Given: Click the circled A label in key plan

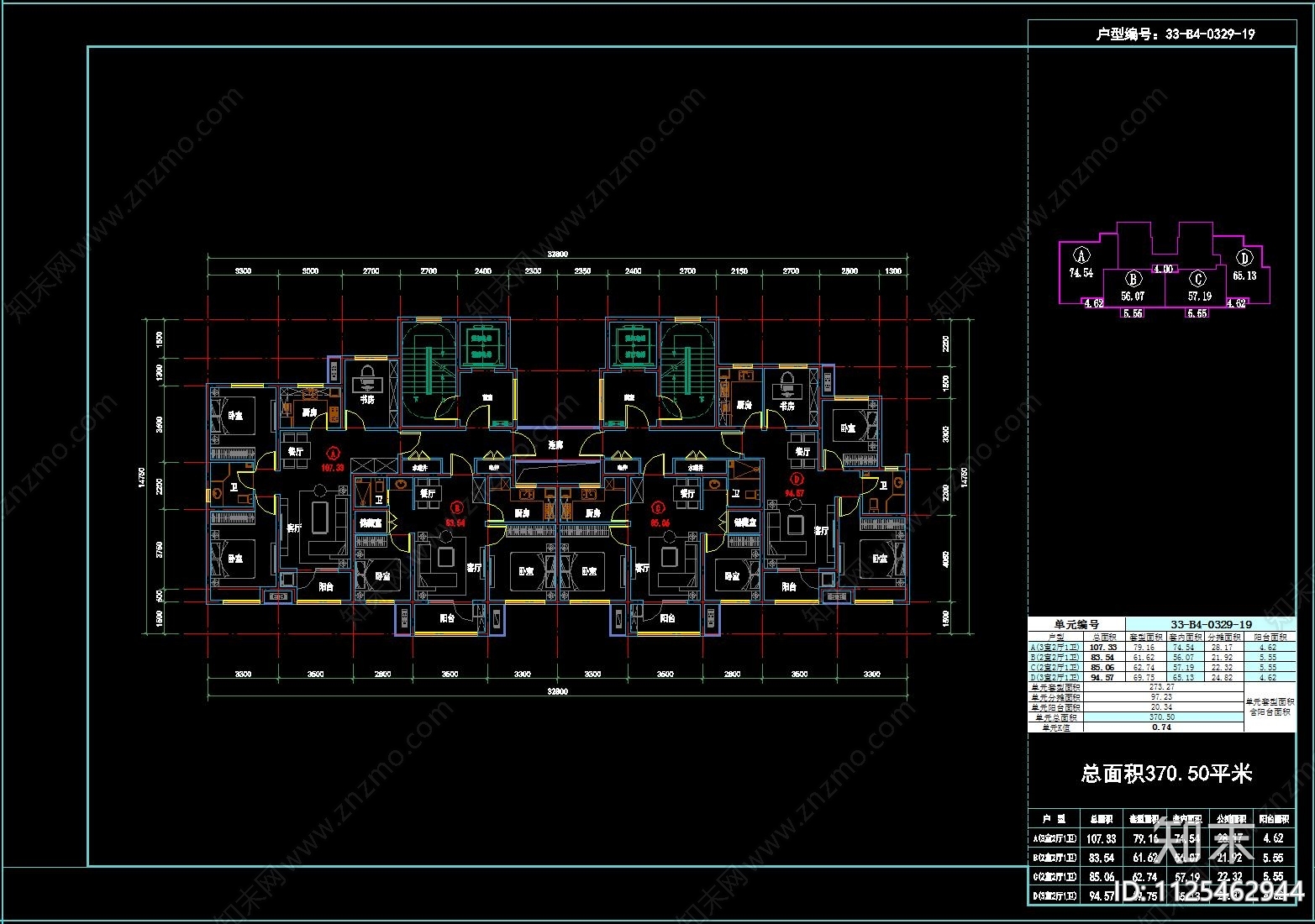Looking at the screenshot, I should [1081, 256].
